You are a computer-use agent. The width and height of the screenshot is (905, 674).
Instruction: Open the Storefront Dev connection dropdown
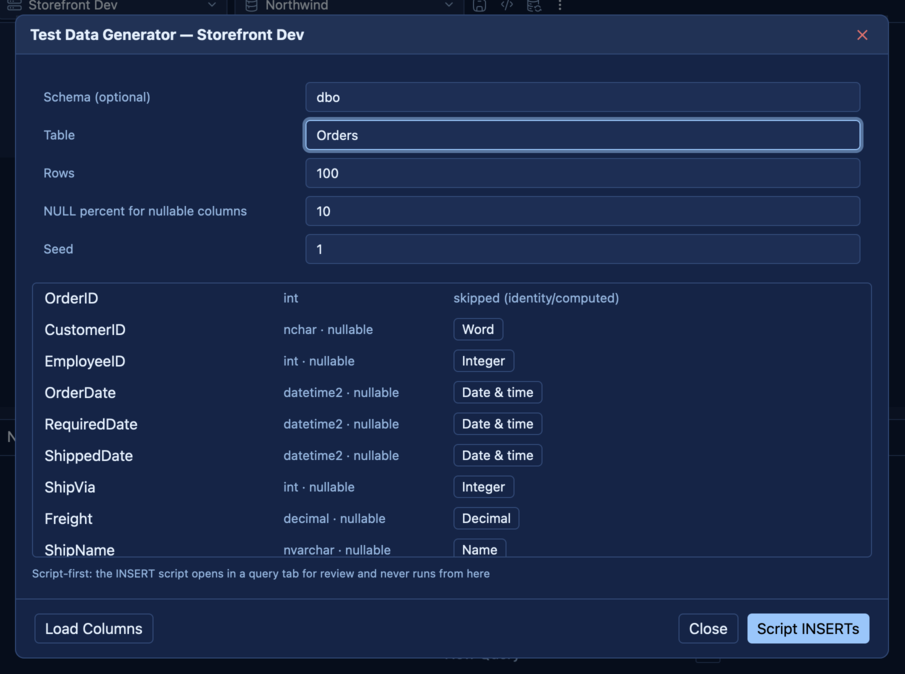click(111, 5)
